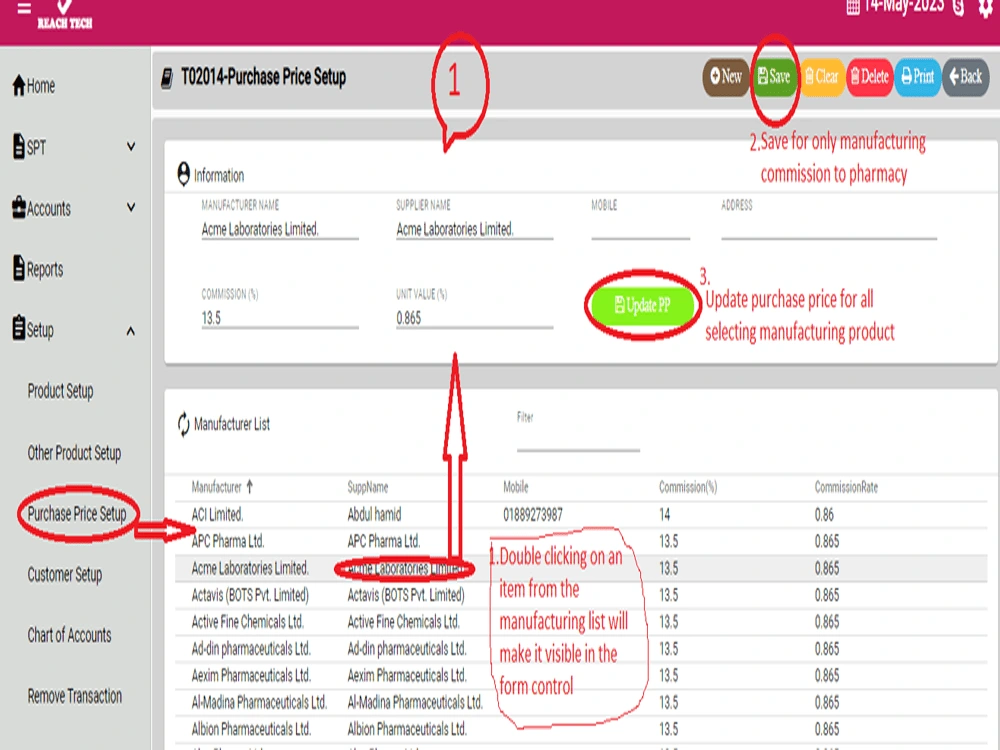Open Other Product Setup item
The height and width of the screenshot is (750, 1000).
tap(74, 453)
